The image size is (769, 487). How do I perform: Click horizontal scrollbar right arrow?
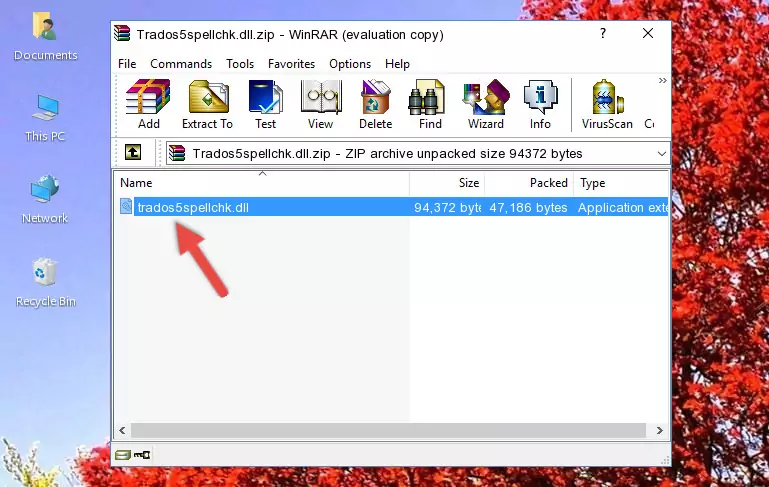660,430
